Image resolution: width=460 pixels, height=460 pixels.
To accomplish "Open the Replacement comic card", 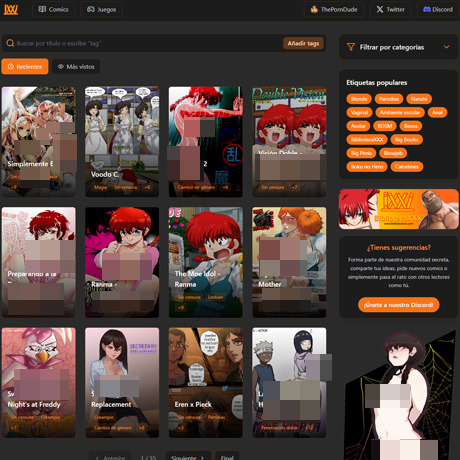I will click(122, 382).
